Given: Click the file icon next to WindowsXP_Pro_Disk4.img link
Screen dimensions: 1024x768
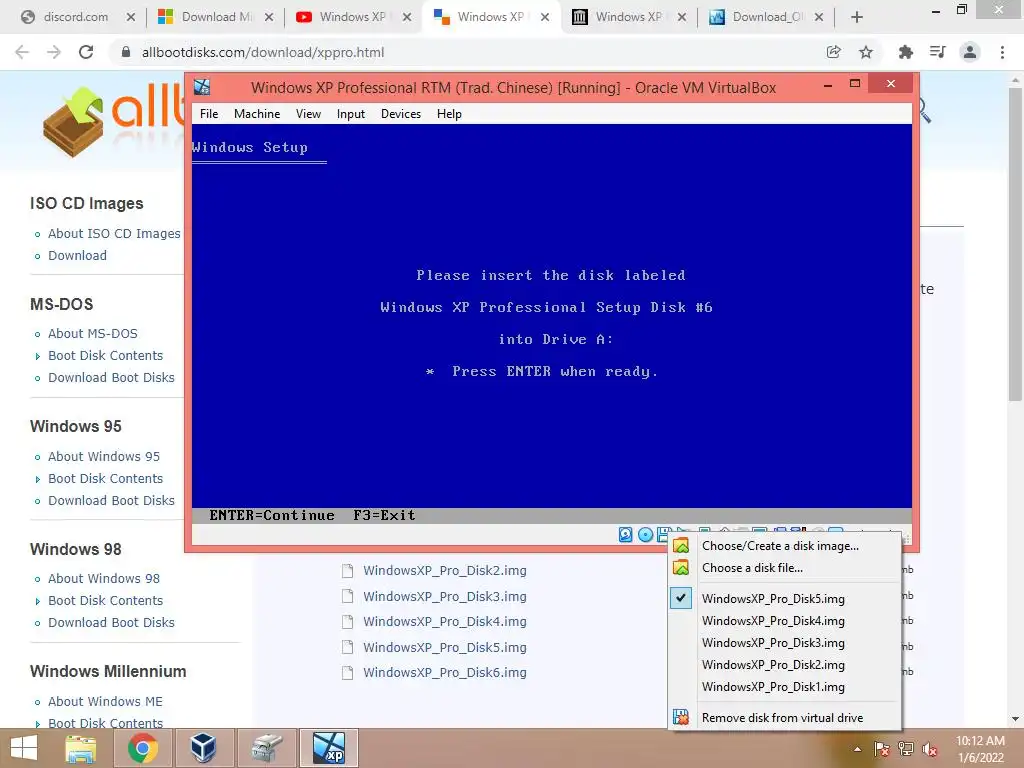Looking at the screenshot, I should click(347, 622).
